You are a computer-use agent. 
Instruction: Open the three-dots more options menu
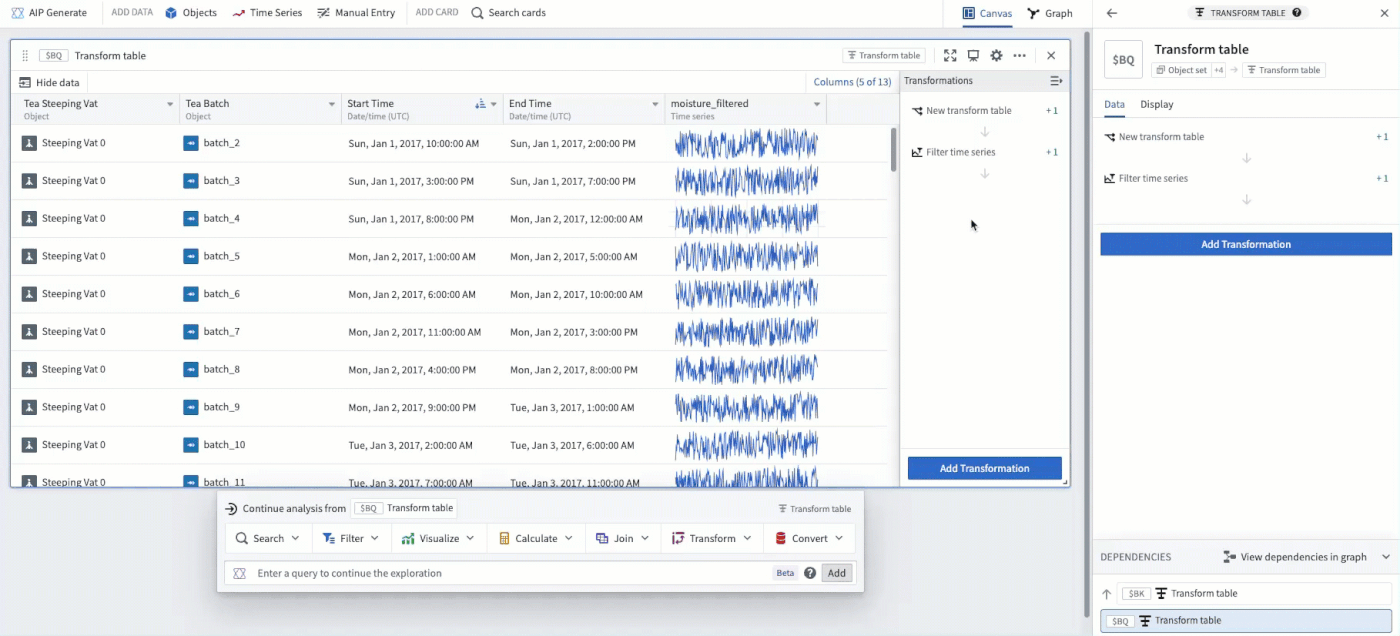(1019, 56)
